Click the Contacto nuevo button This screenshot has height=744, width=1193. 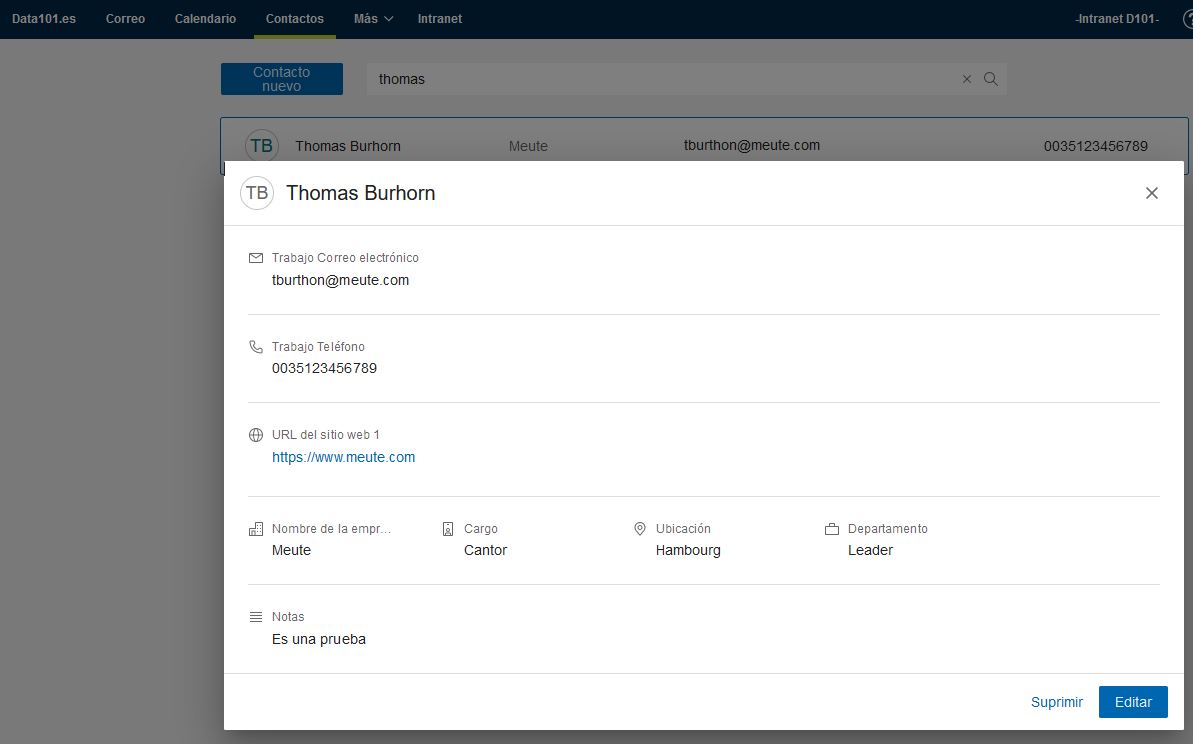[x=281, y=79]
